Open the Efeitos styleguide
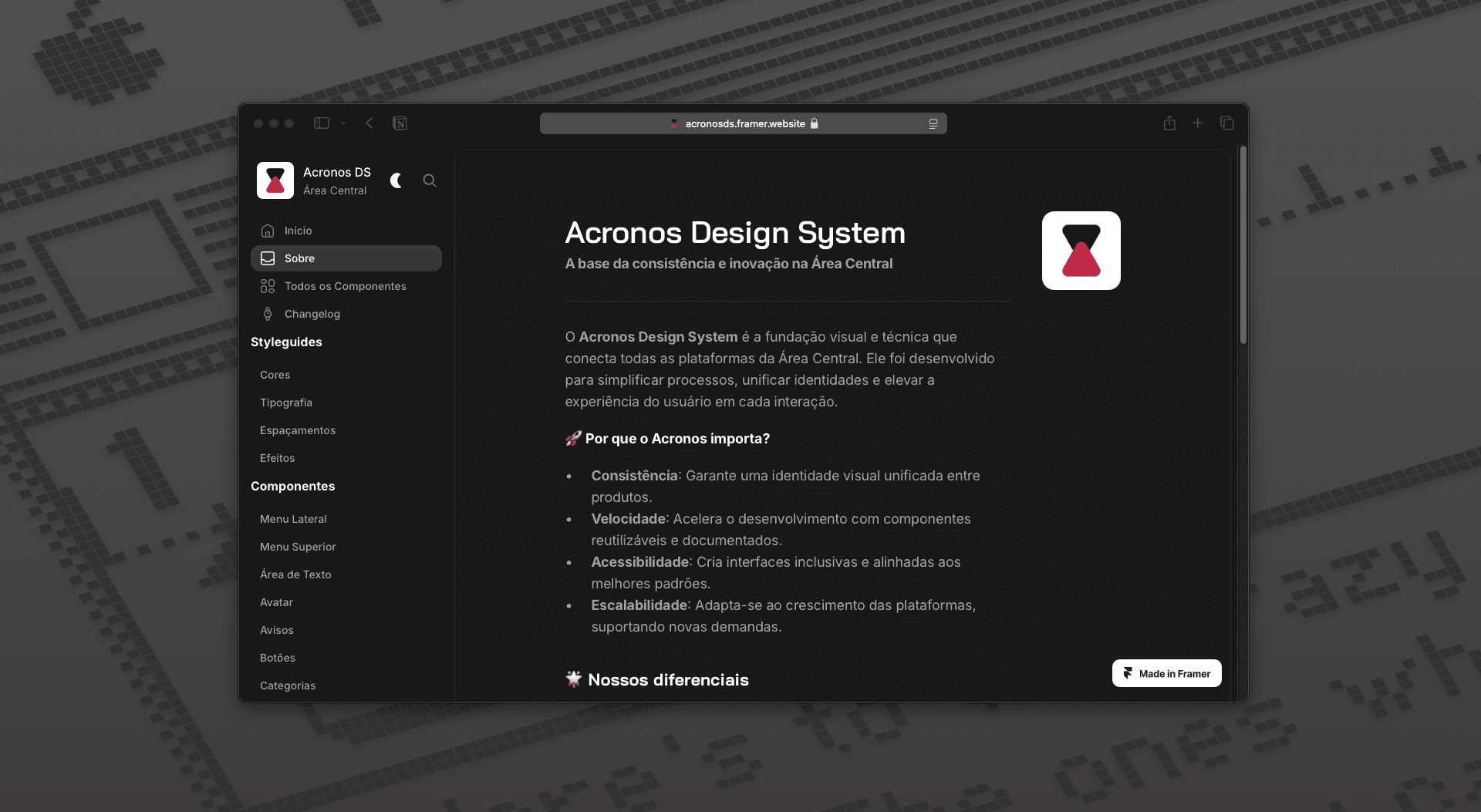Screen dimensions: 1481x812 click(278, 458)
